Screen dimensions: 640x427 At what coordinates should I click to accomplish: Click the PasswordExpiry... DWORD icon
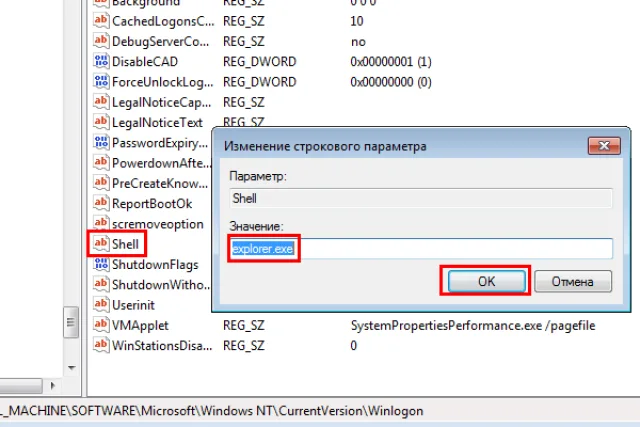click(101, 142)
